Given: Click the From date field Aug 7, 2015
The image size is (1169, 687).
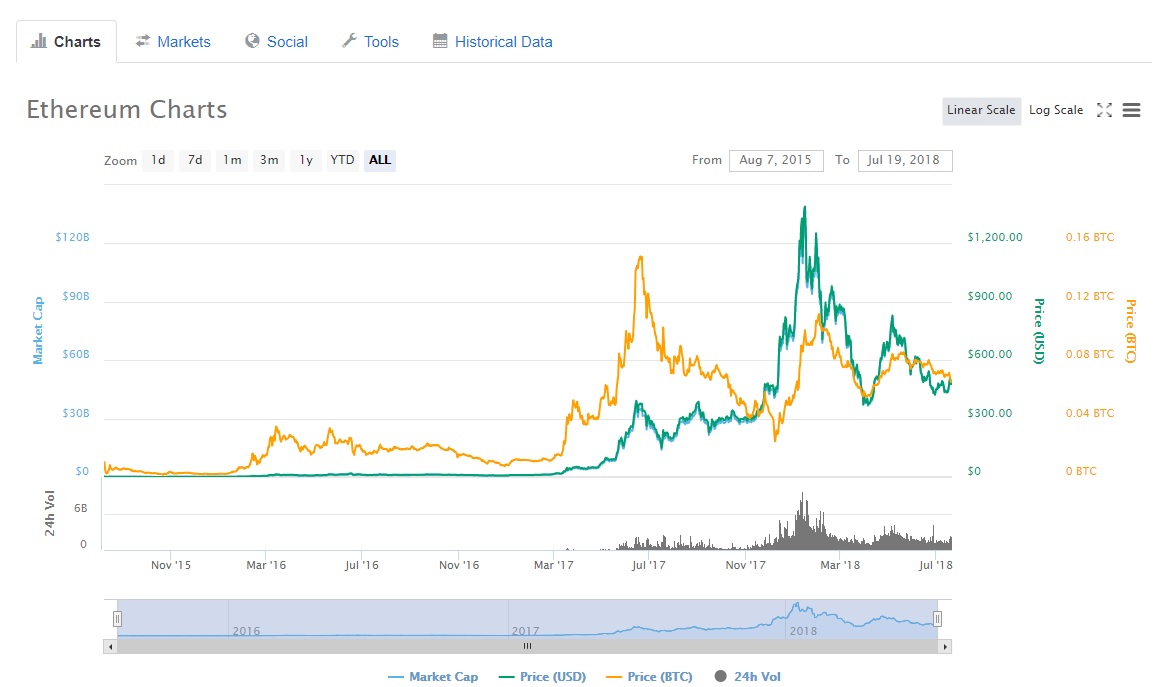Looking at the screenshot, I should click(775, 160).
